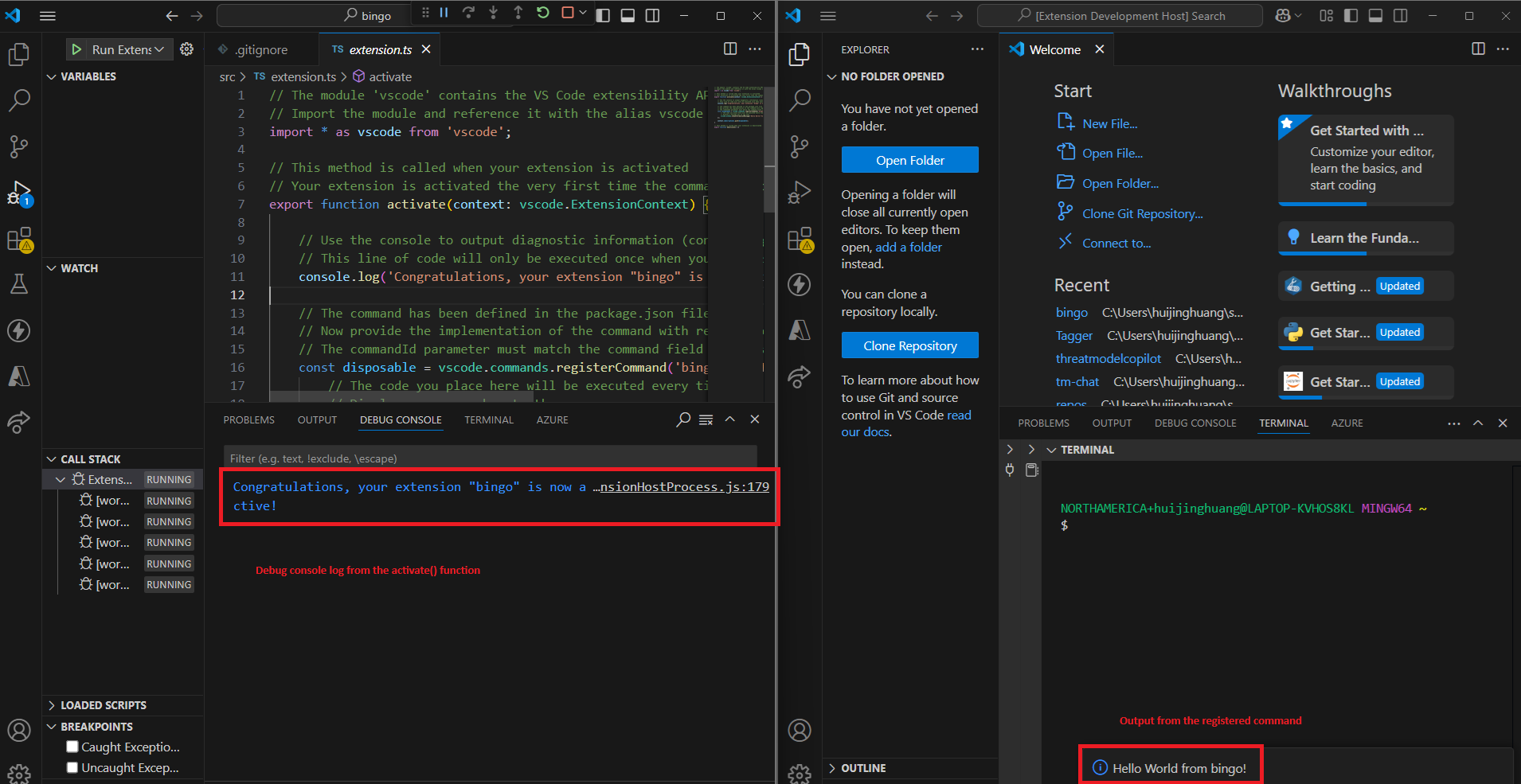1521x784 pixels.
Task: Switch to OUTPUT tab in bingo window
Action: point(317,419)
